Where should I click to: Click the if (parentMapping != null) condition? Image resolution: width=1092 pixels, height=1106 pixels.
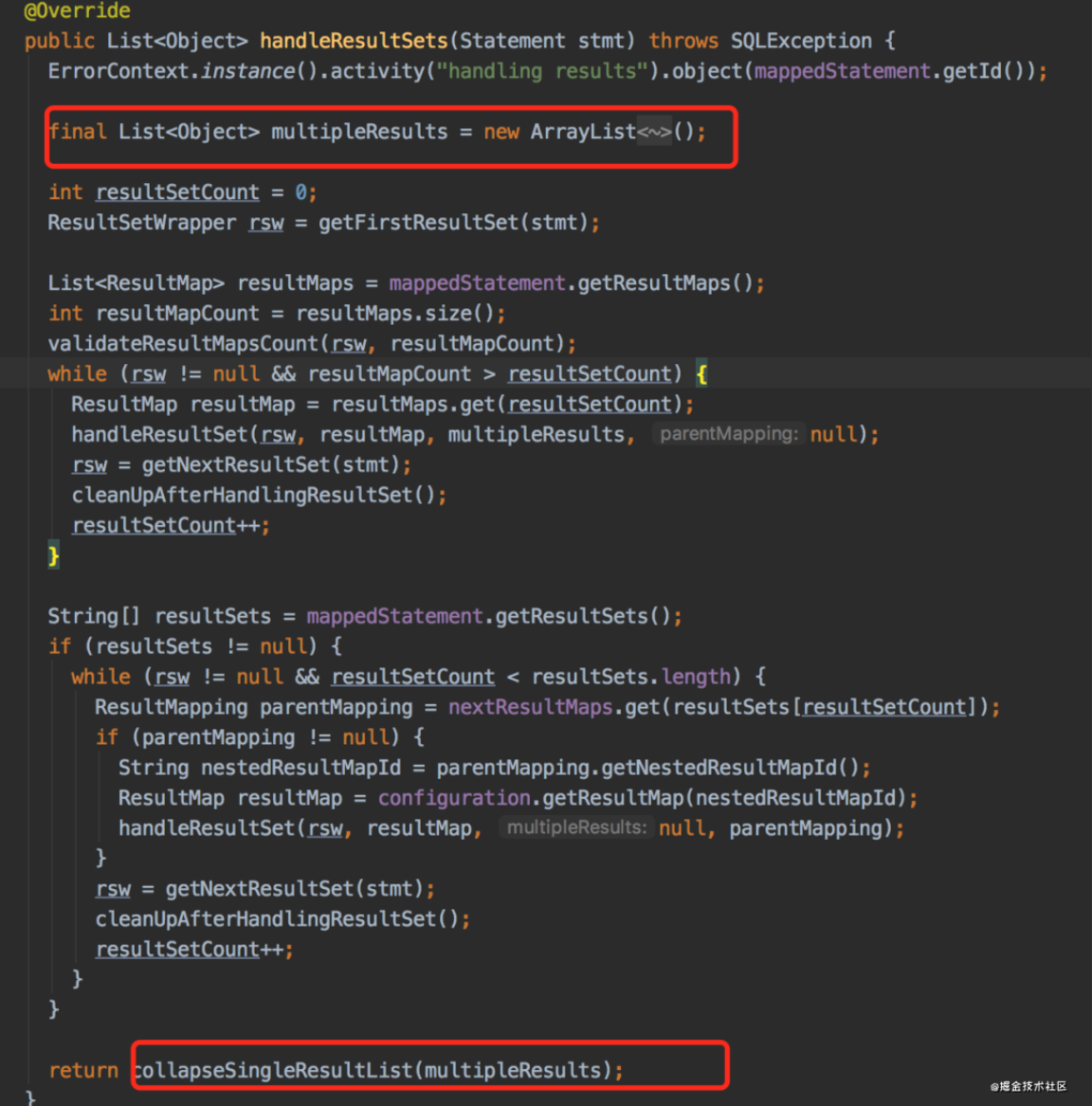click(246, 737)
